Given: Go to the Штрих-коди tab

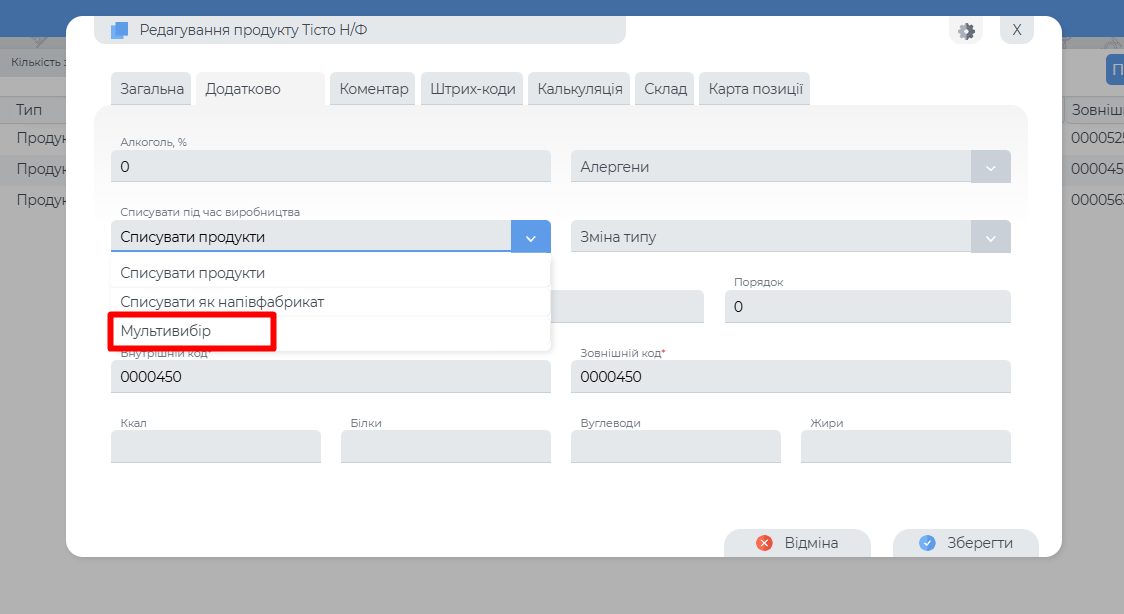Looking at the screenshot, I should 472,89.
